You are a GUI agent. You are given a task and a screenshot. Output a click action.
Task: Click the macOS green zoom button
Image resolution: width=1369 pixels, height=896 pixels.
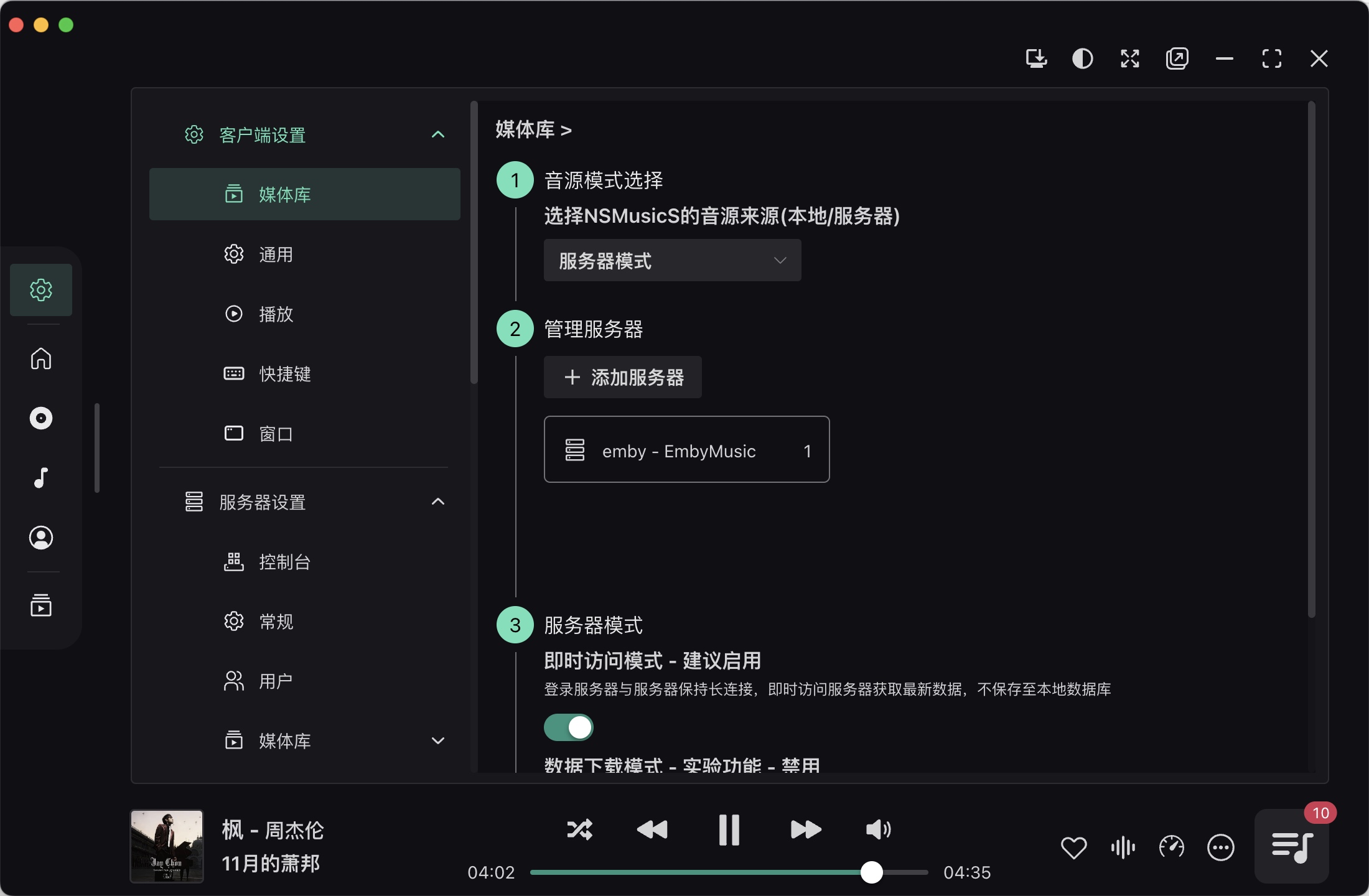click(x=66, y=25)
